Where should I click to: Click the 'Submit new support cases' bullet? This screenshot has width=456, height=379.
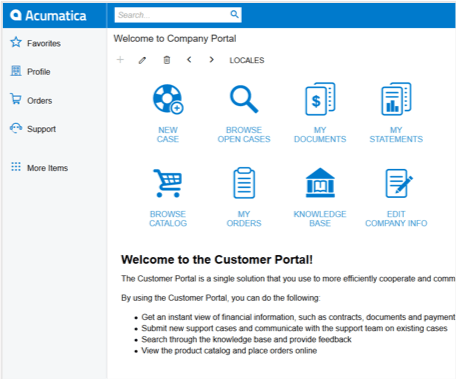coord(294,328)
